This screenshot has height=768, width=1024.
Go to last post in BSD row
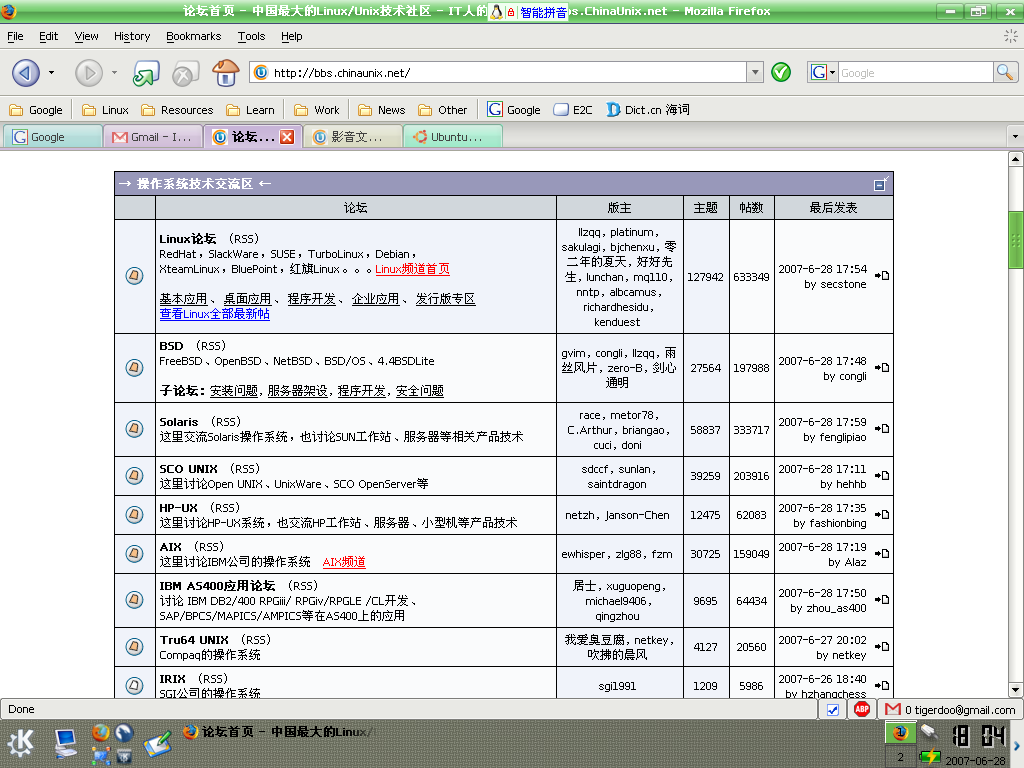point(882,368)
